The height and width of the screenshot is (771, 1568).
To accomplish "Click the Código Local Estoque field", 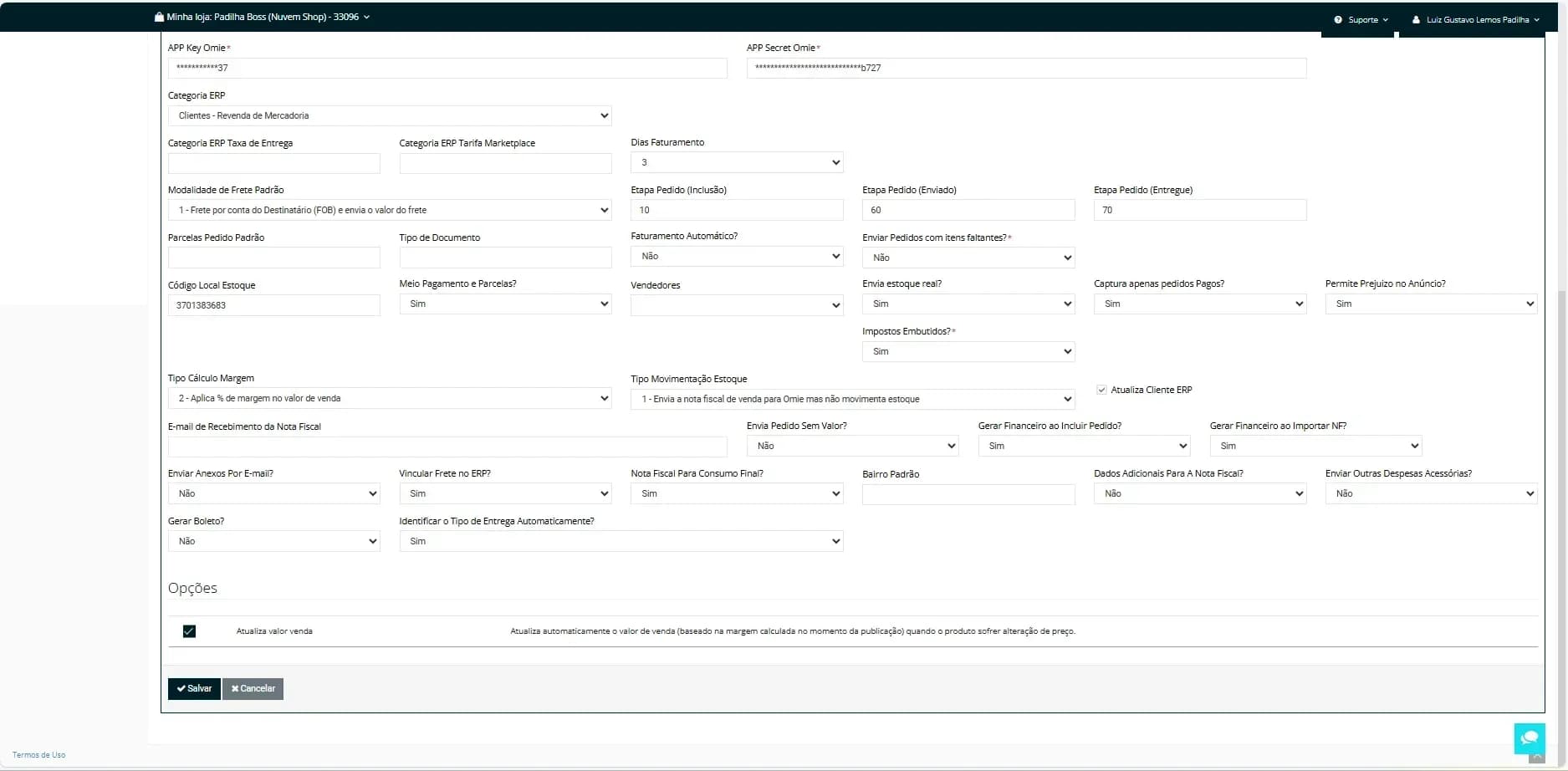I will click(273, 305).
